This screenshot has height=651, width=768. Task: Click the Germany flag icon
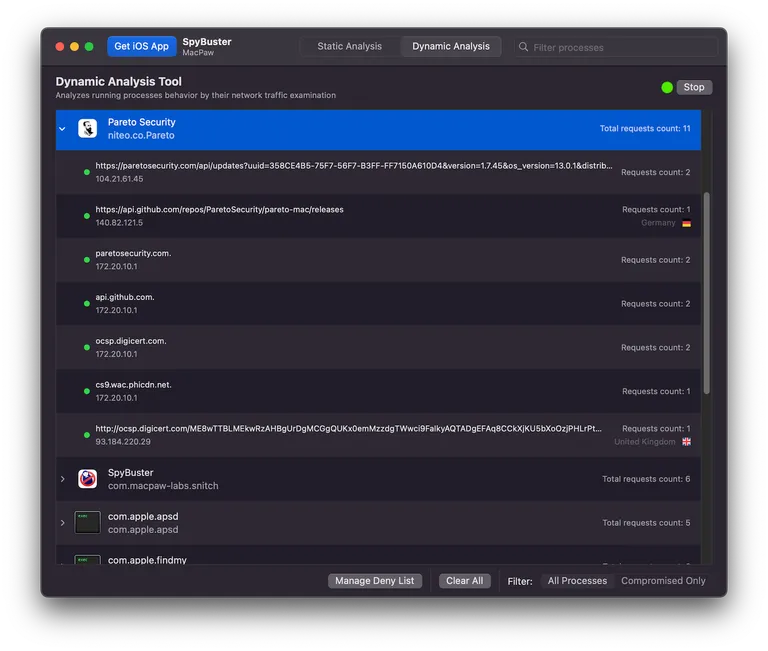click(686, 223)
